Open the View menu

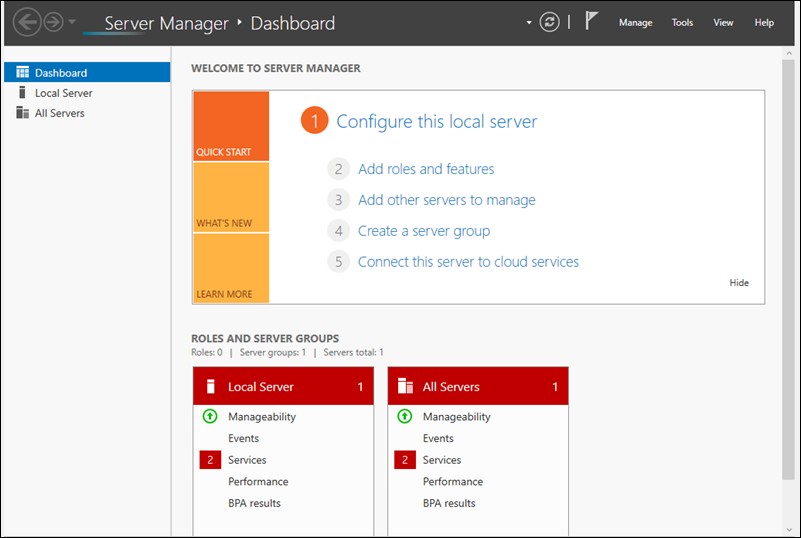723,23
